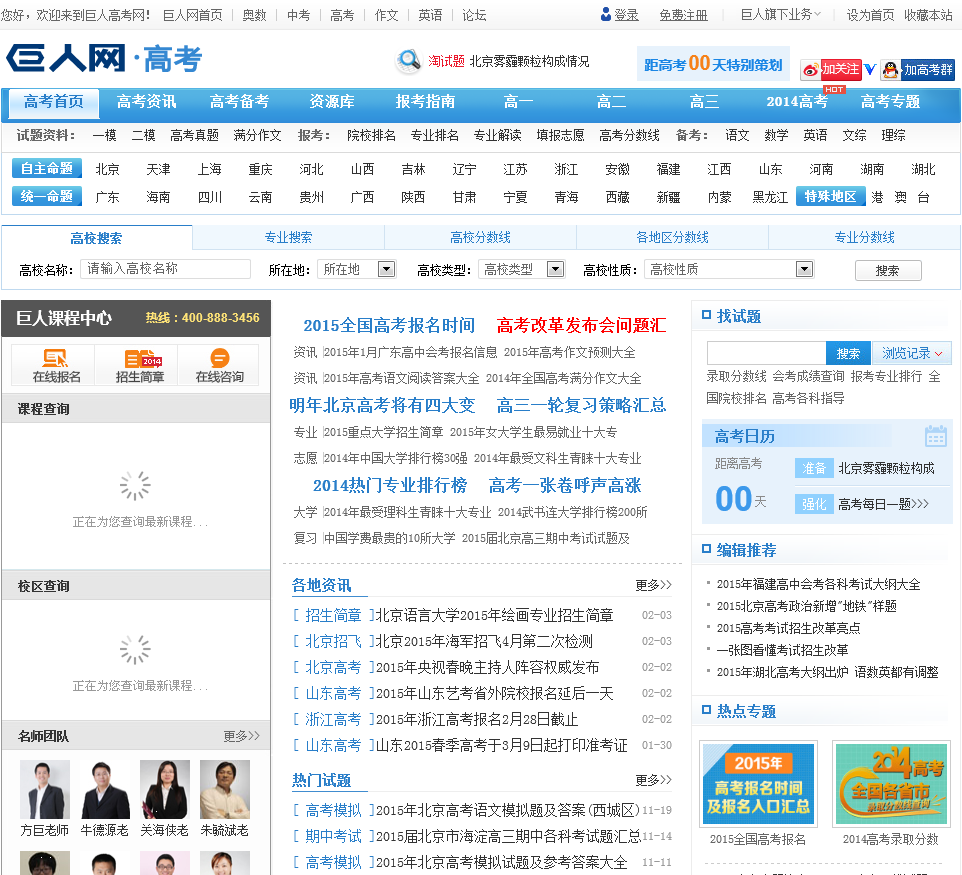Image resolution: width=962 pixels, height=875 pixels.
Task: Click the user icon beside 登录
Action: 606,14
